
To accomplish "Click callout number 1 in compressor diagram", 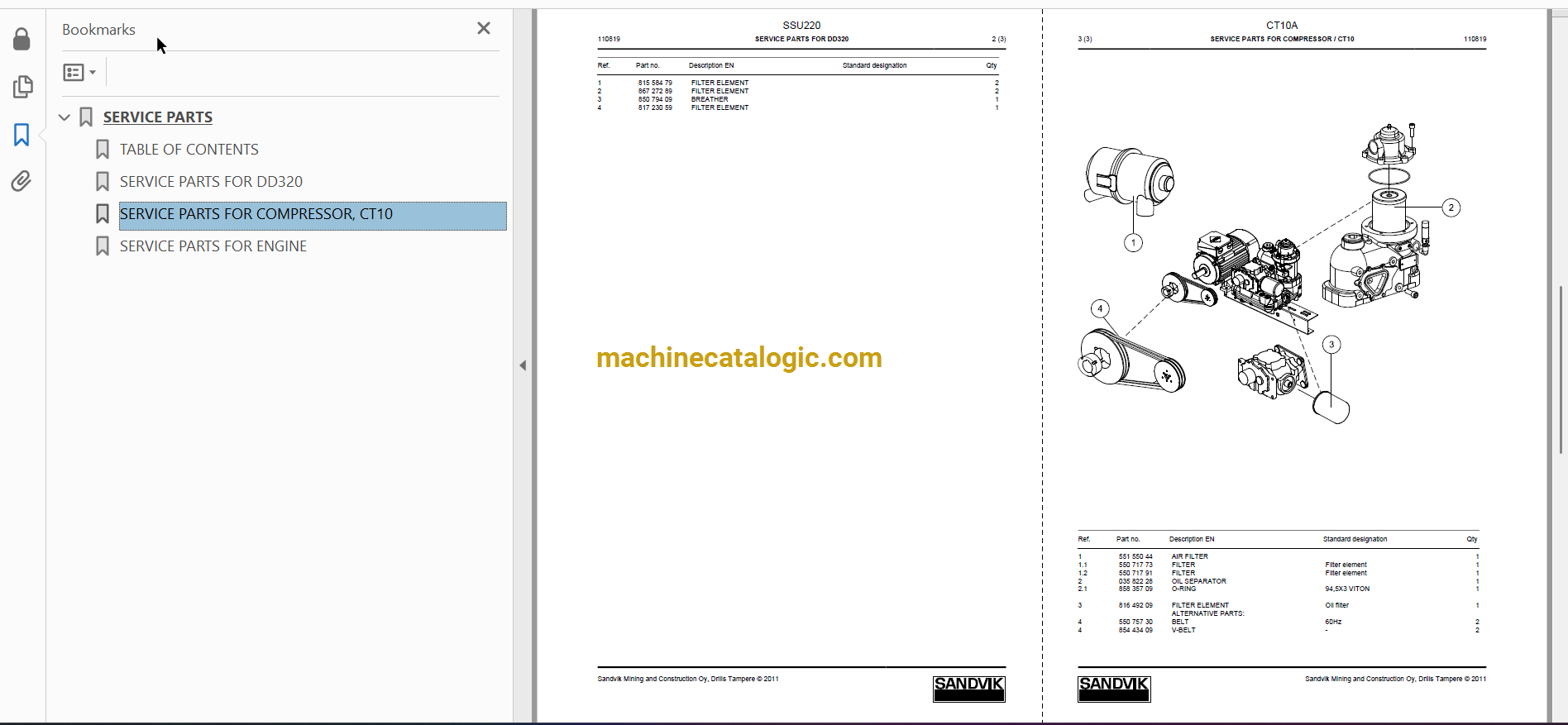I will click(x=1133, y=242).
